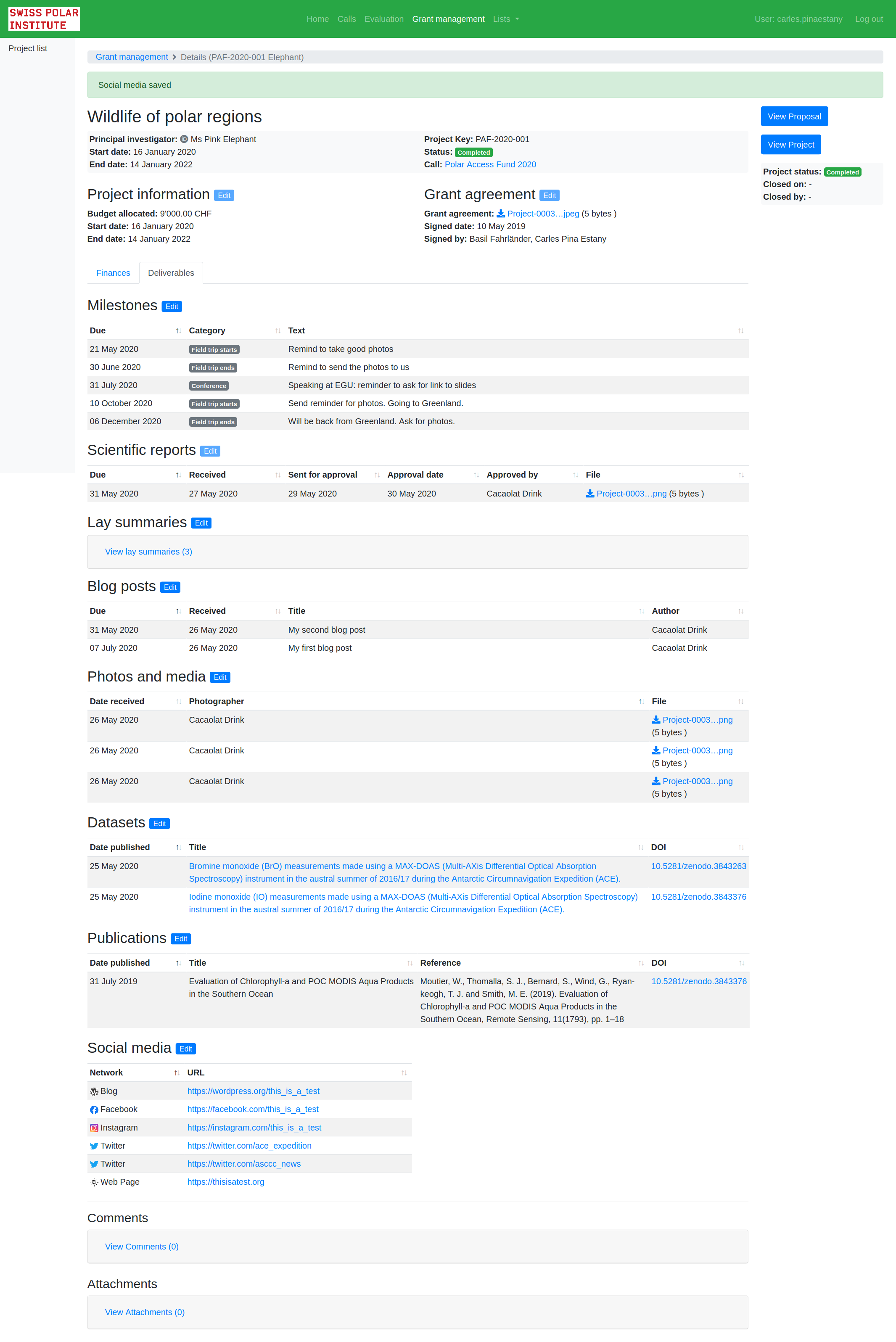The width and height of the screenshot is (896, 1342).
Task: Click the ORCID icon beside Ms Pink Elephant
Action: click(184, 140)
